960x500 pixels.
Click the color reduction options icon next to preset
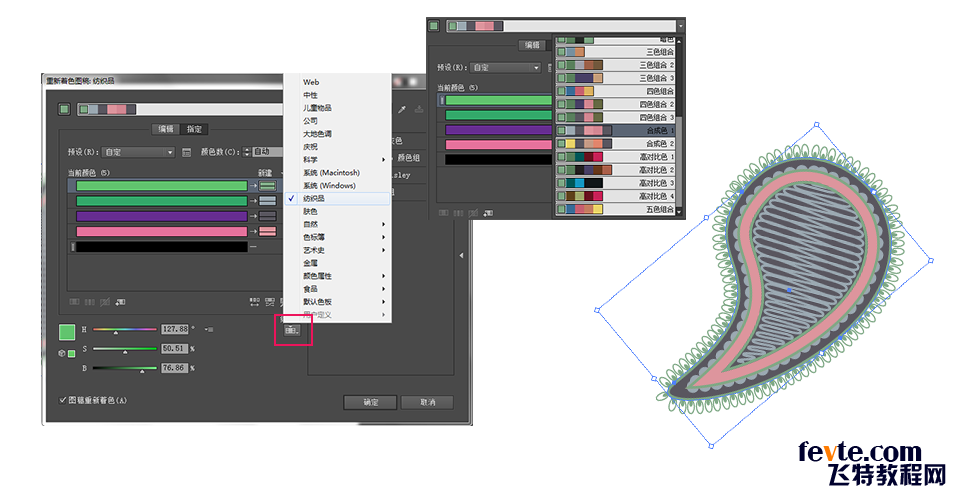187,152
